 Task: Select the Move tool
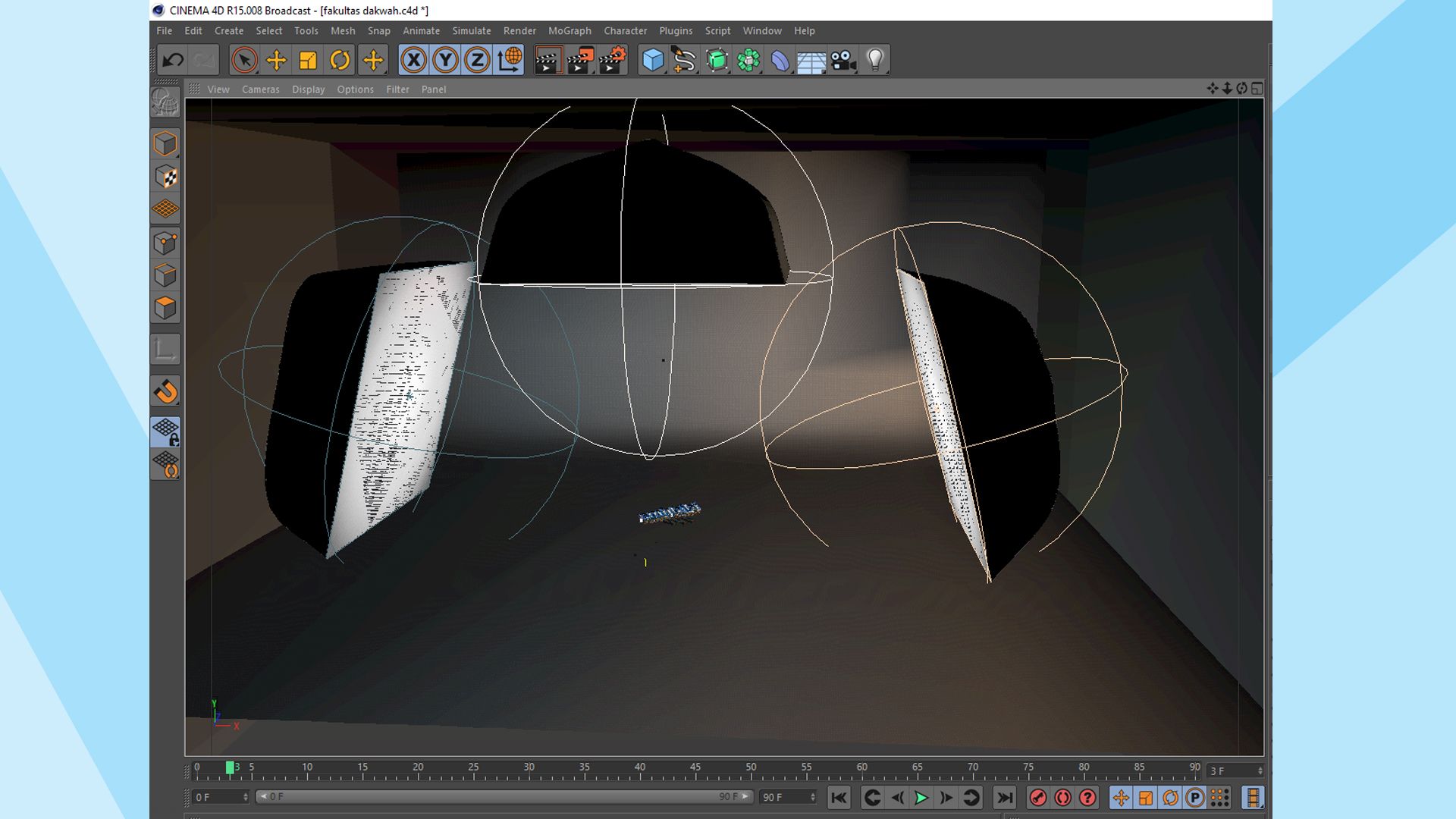point(276,60)
